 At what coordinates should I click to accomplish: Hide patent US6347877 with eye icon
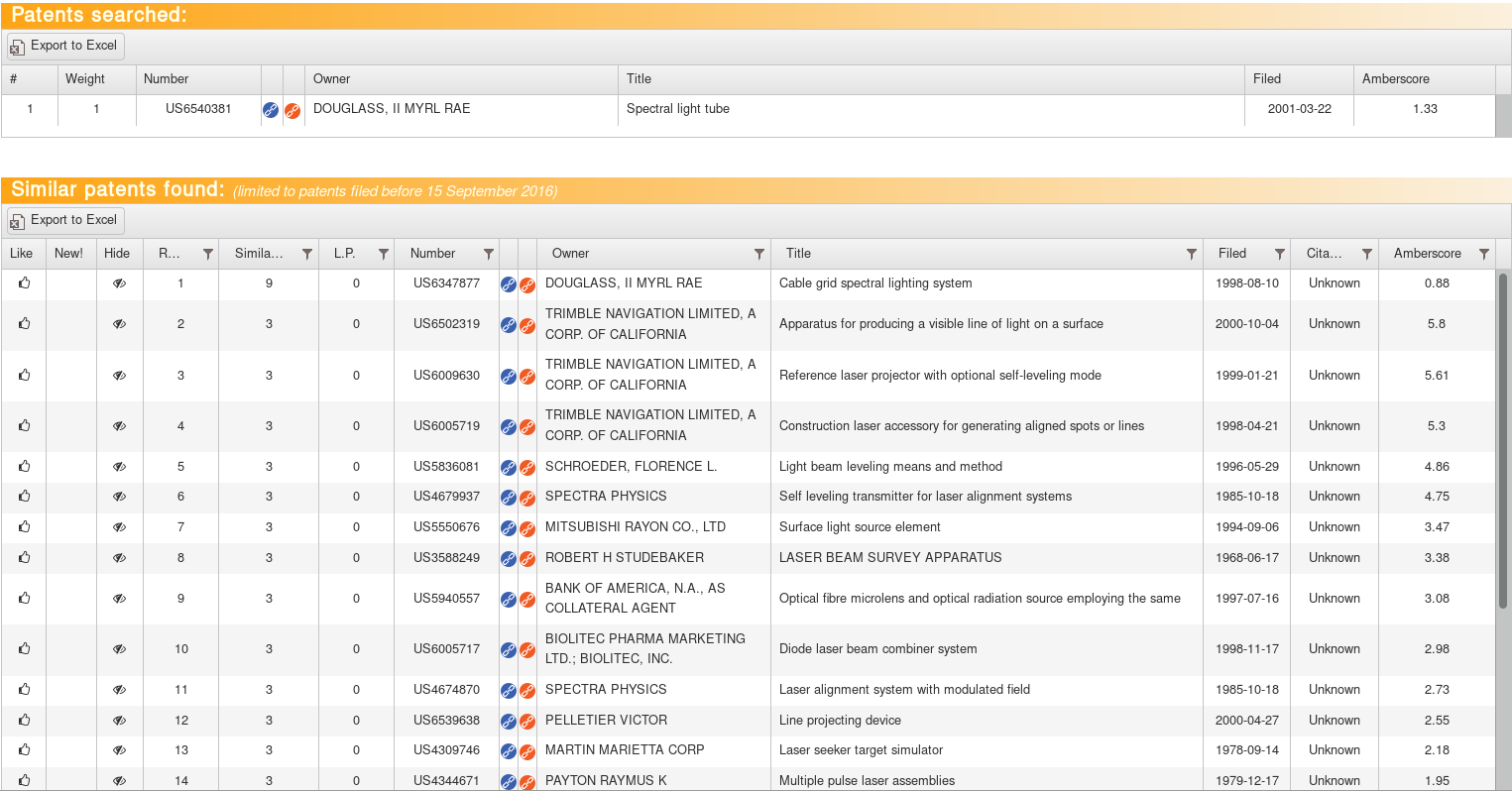[119, 283]
